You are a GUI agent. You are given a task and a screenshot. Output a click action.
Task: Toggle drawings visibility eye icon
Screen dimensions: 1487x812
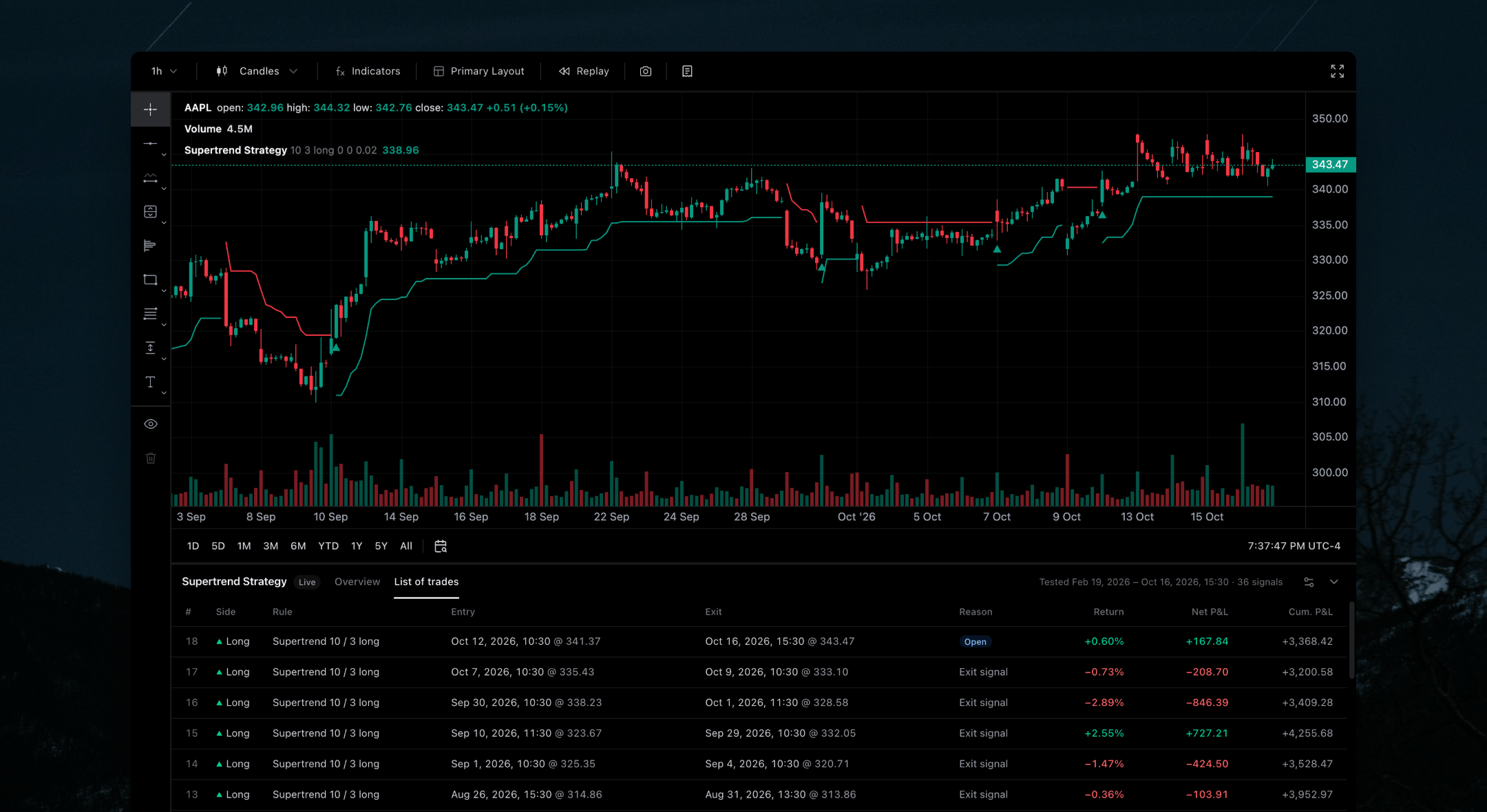151,424
